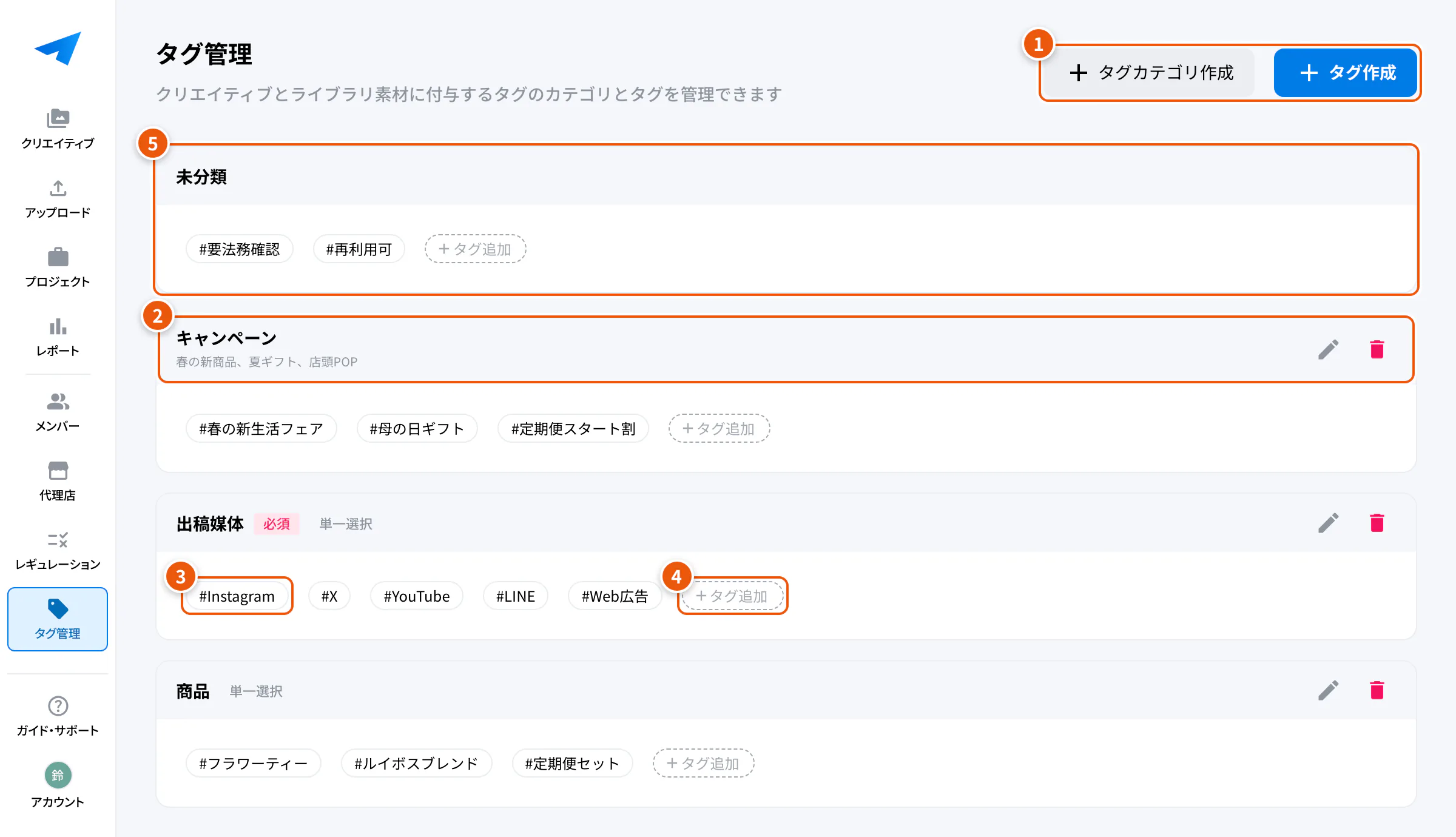
Task: Delete the キャンペーン category with trash icon
Action: click(x=1377, y=349)
